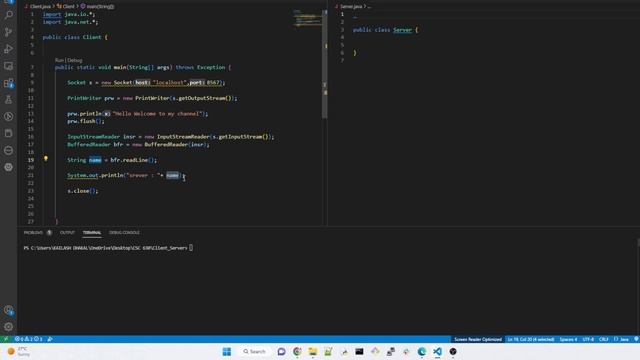This screenshot has height=360, width=640.
Task: Select the Java language mode indicator
Action: tap(621, 339)
